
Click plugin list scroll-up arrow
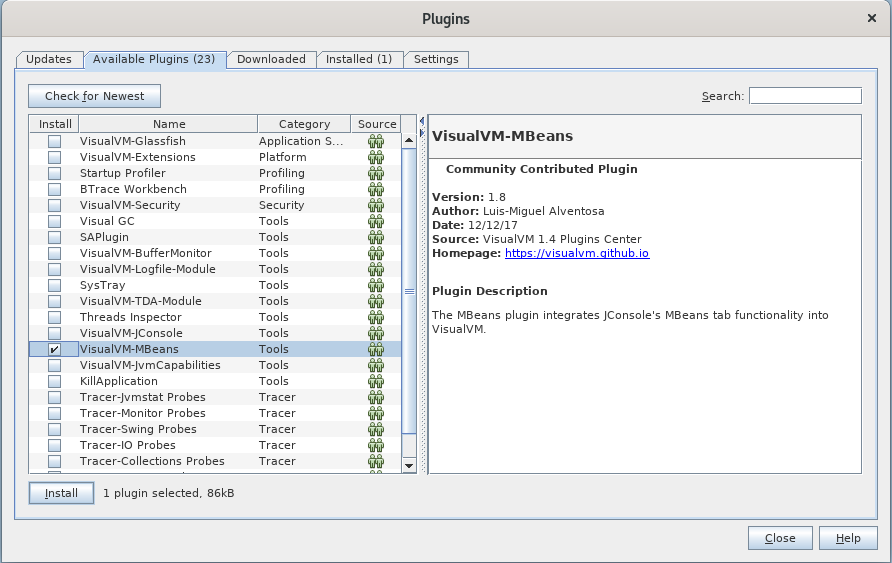[x=409, y=140]
